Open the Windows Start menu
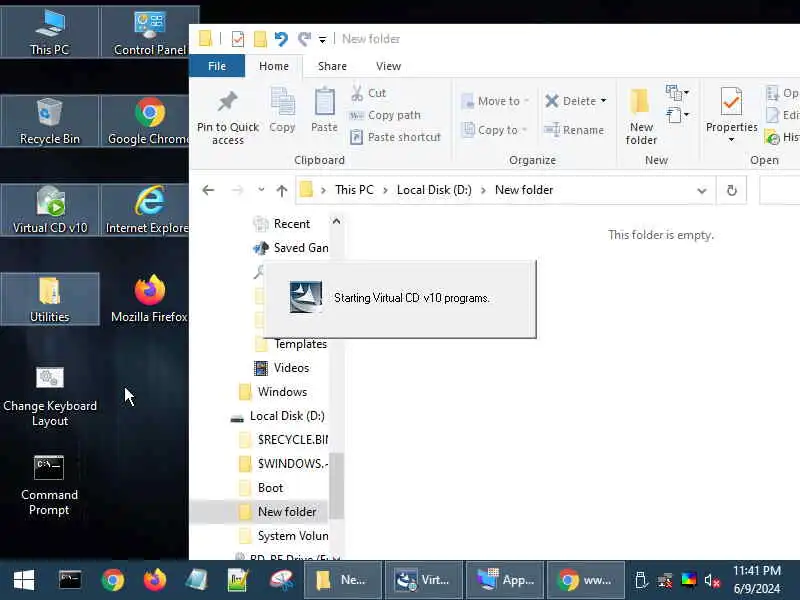The height and width of the screenshot is (600, 800). pyautogui.click(x=24, y=580)
